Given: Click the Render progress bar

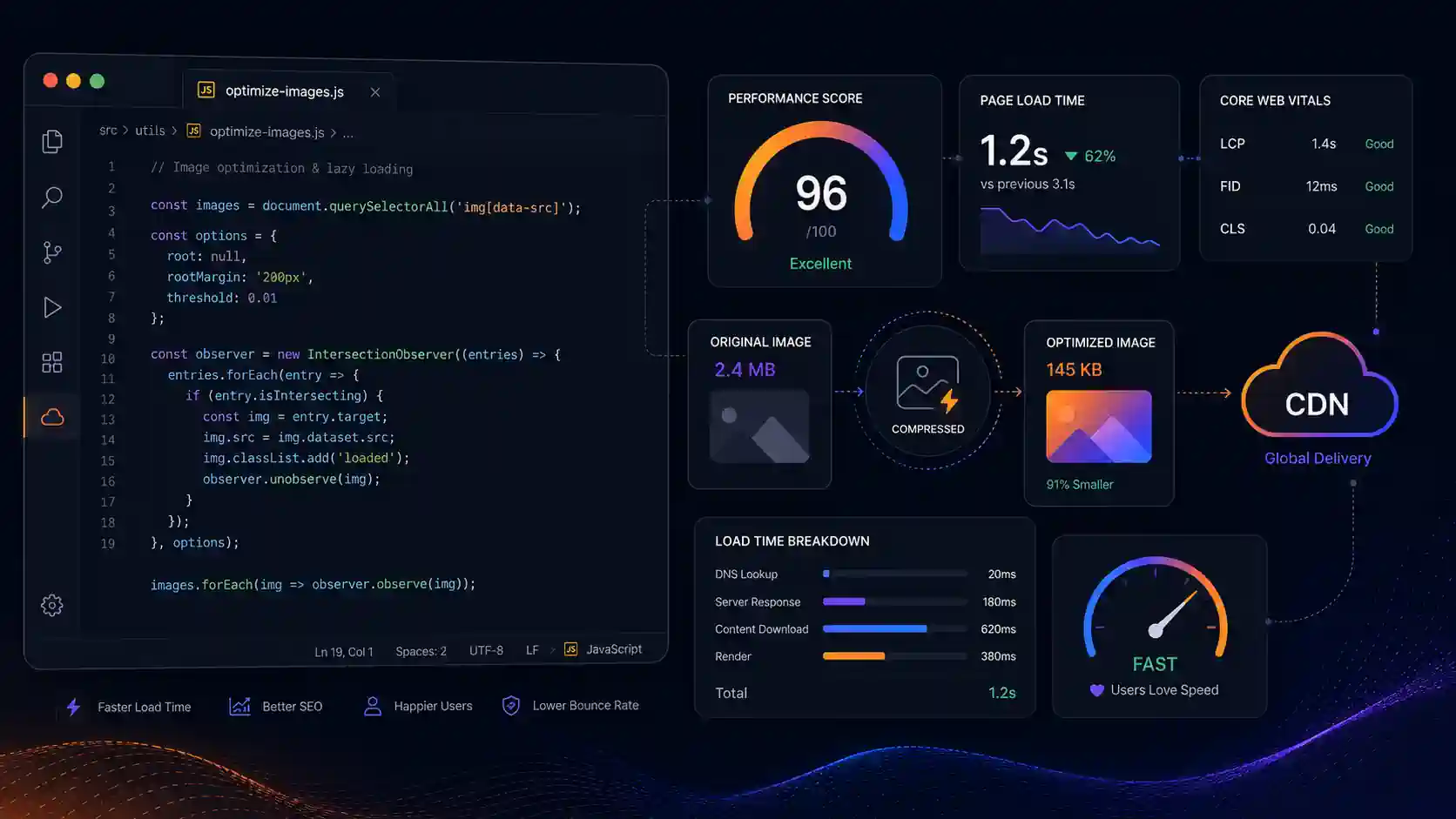Looking at the screenshot, I should coord(895,656).
